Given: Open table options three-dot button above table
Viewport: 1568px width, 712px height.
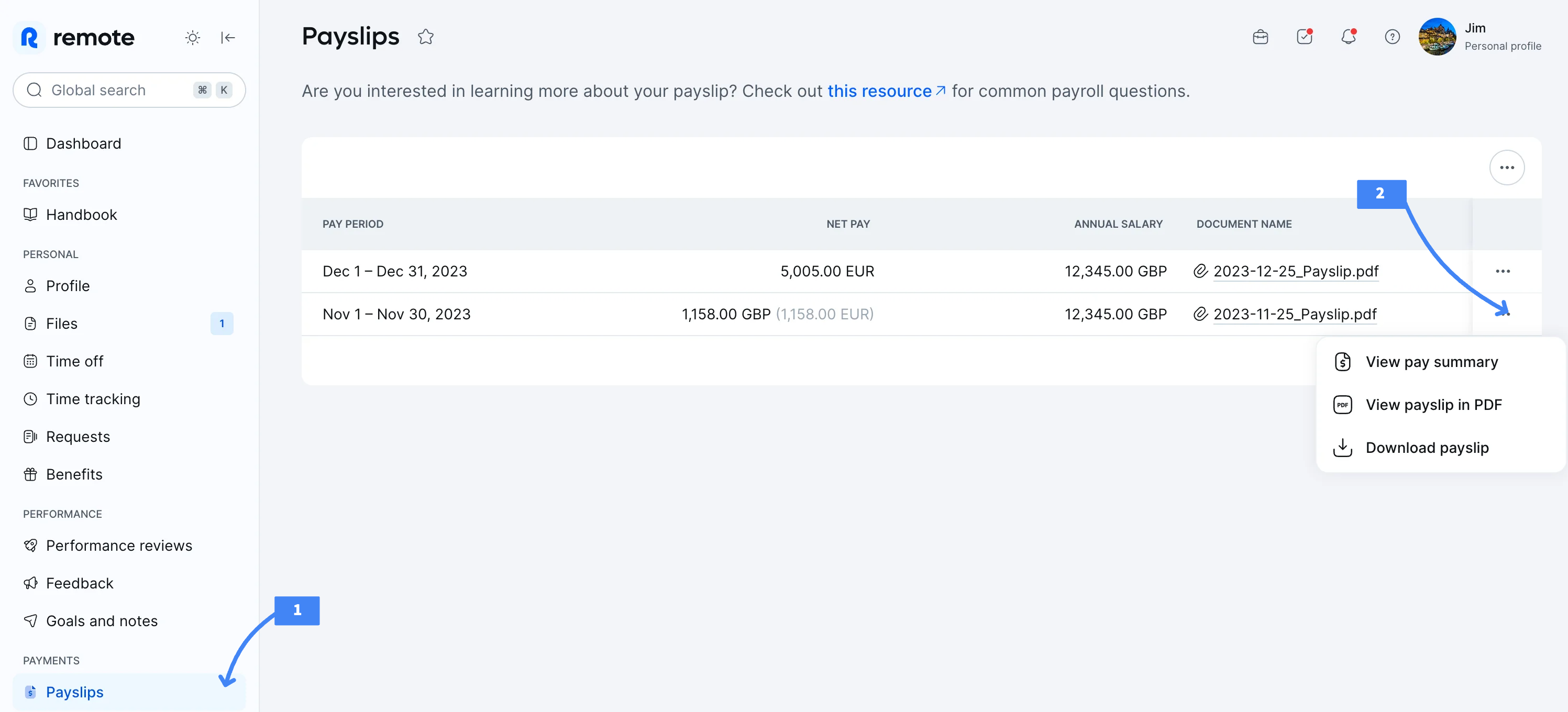Looking at the screenshot, I should (x=1507, y=168).
